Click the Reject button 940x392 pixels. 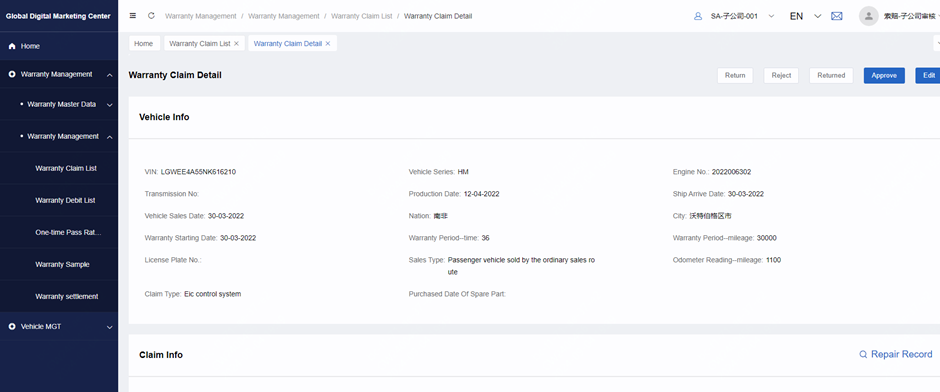coord(781,76)
